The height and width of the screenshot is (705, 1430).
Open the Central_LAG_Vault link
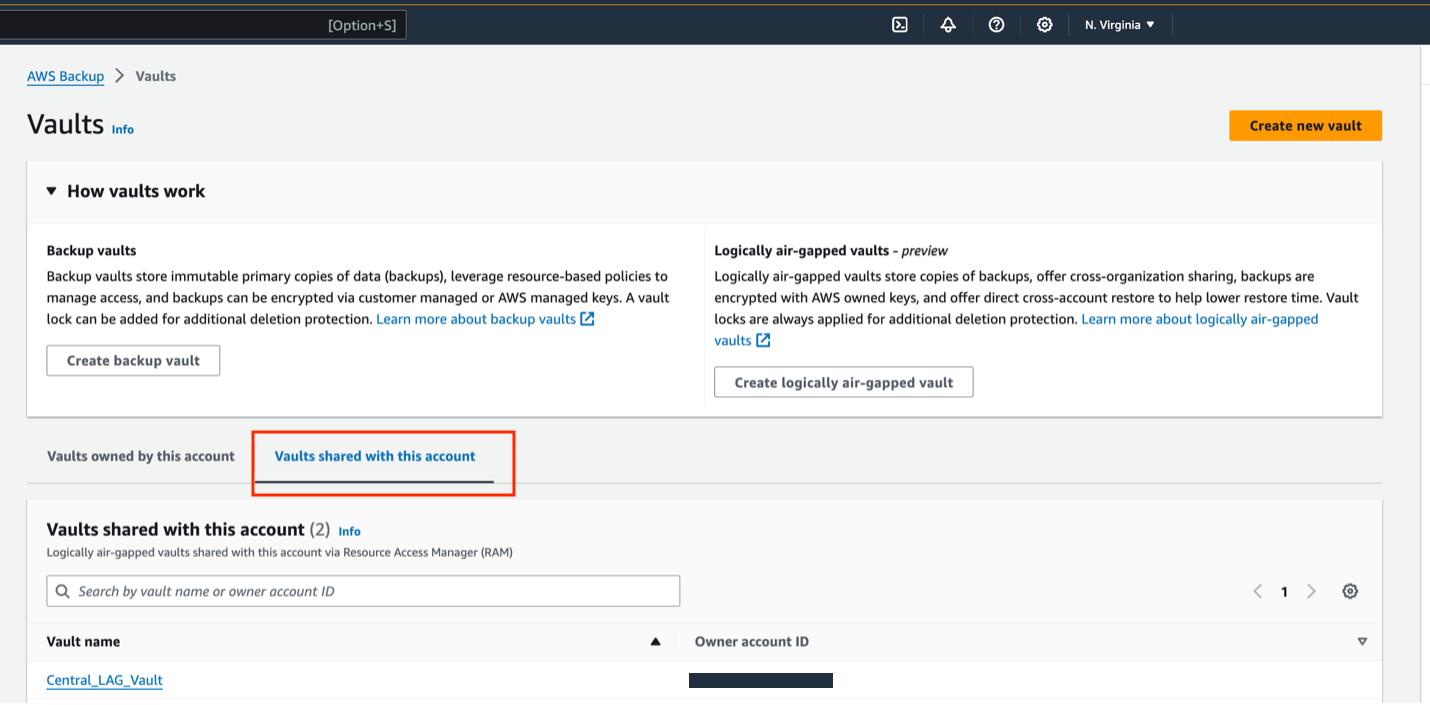coord(104,680)
